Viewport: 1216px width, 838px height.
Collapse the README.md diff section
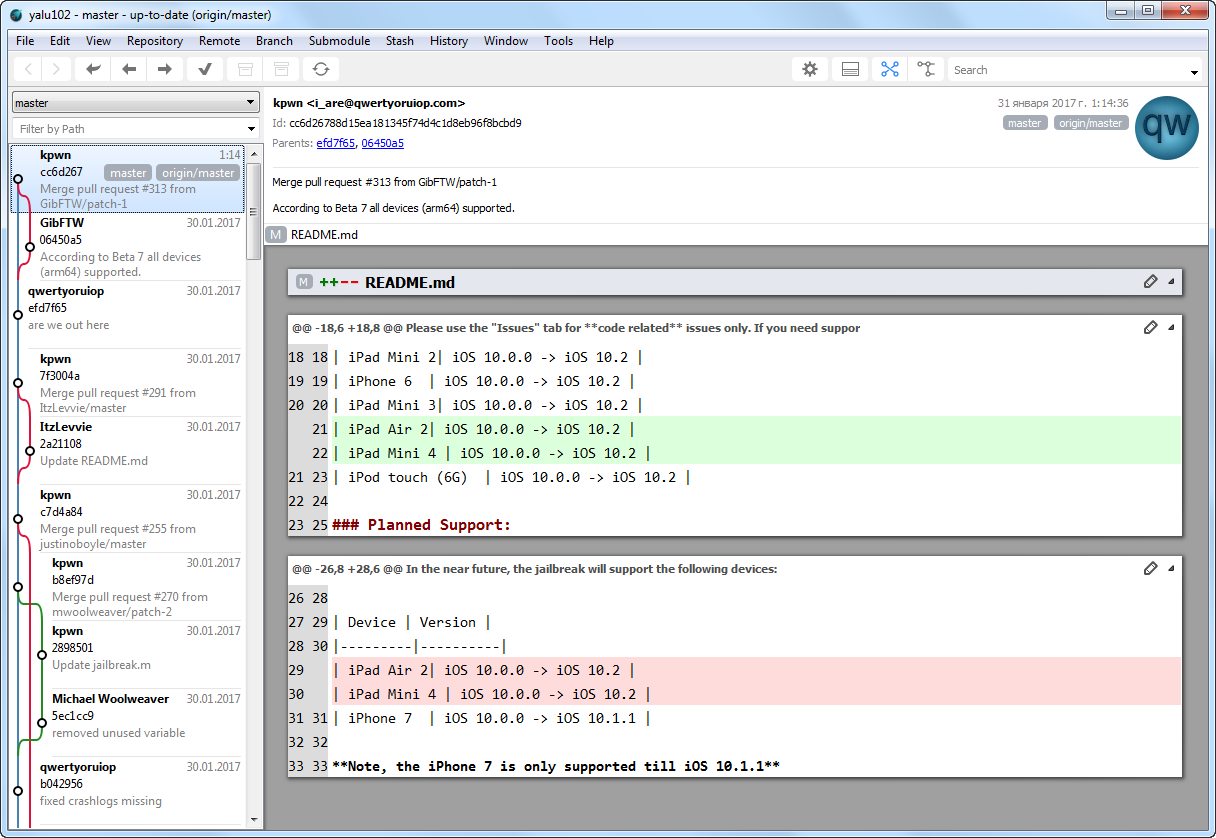coord(1171,282)
